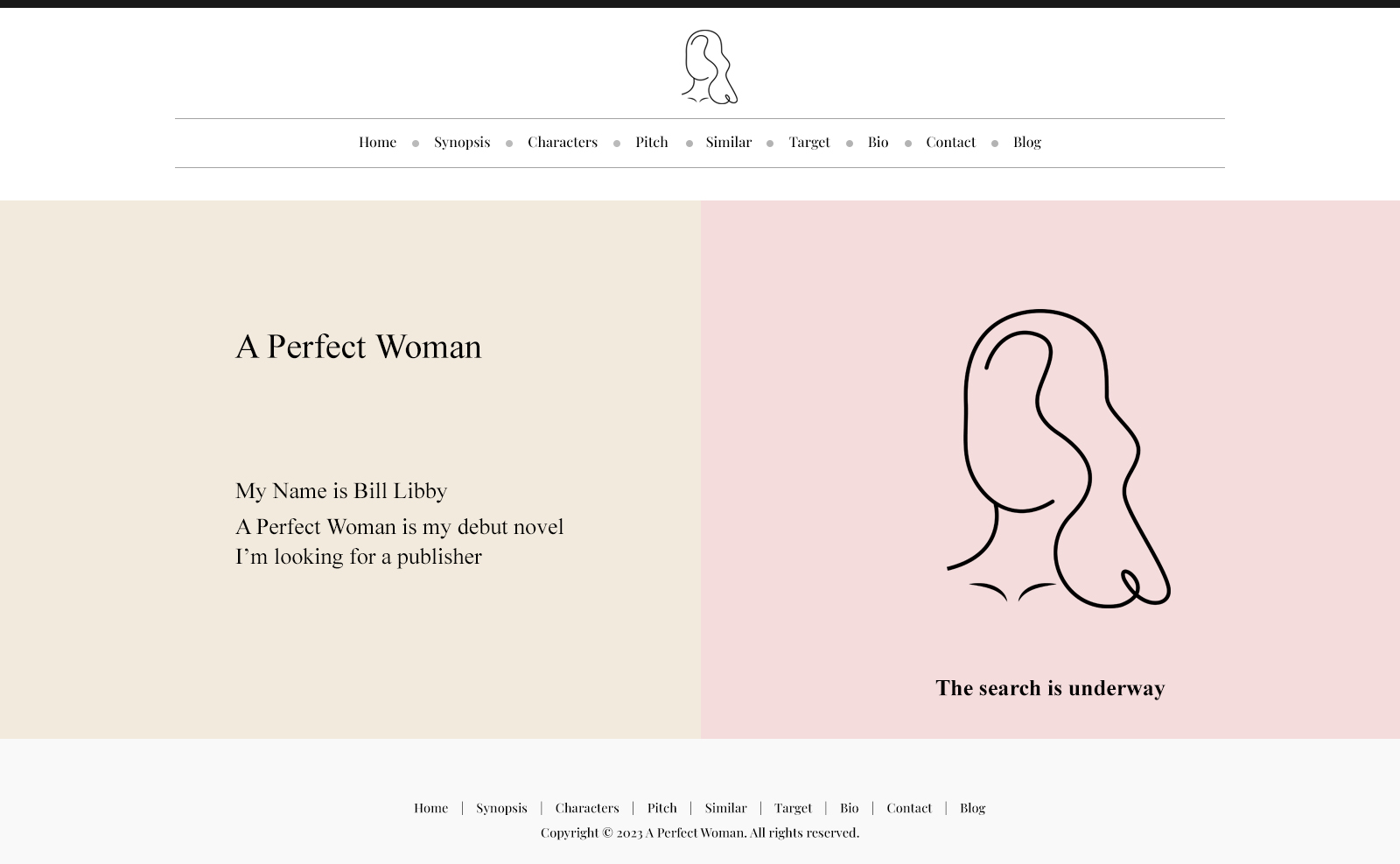Select Pitch in the top navigation bar
1400x864 pixels.
[651, 142]
